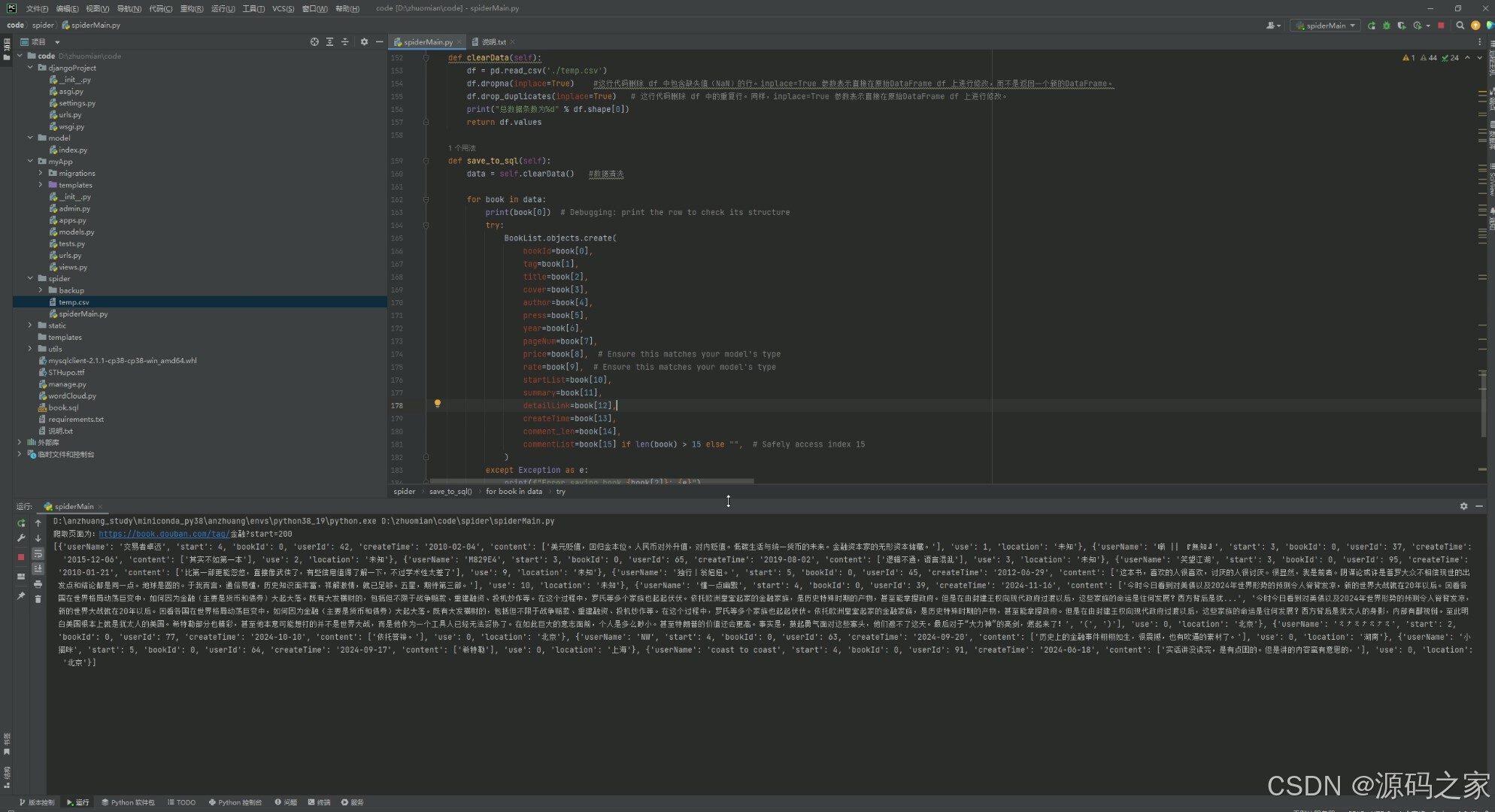Click the wrench icon in Run panel
Viewport: 1495px width, 812px height.
pyautogui.click(x=21, y=538)
